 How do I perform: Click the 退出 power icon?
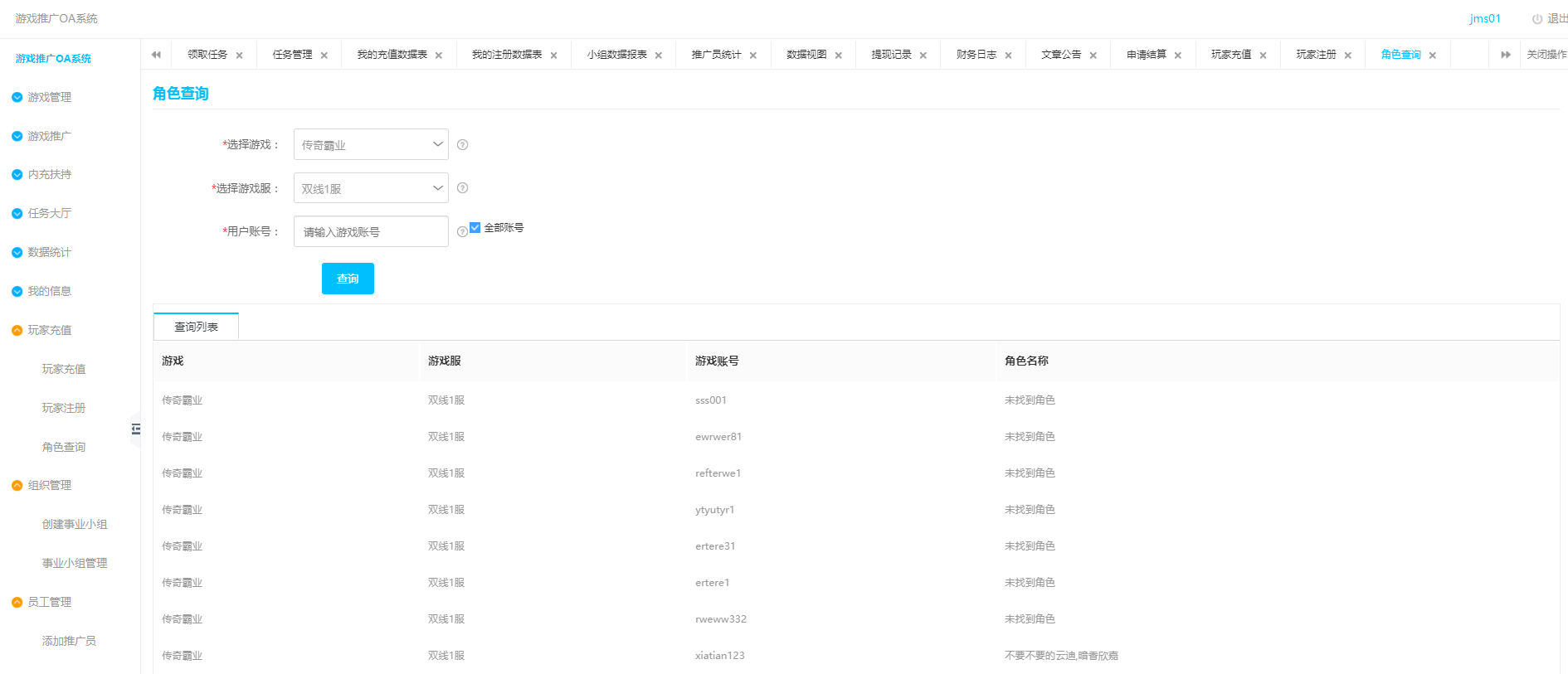pyautogui.click(x=1536, y=19)
